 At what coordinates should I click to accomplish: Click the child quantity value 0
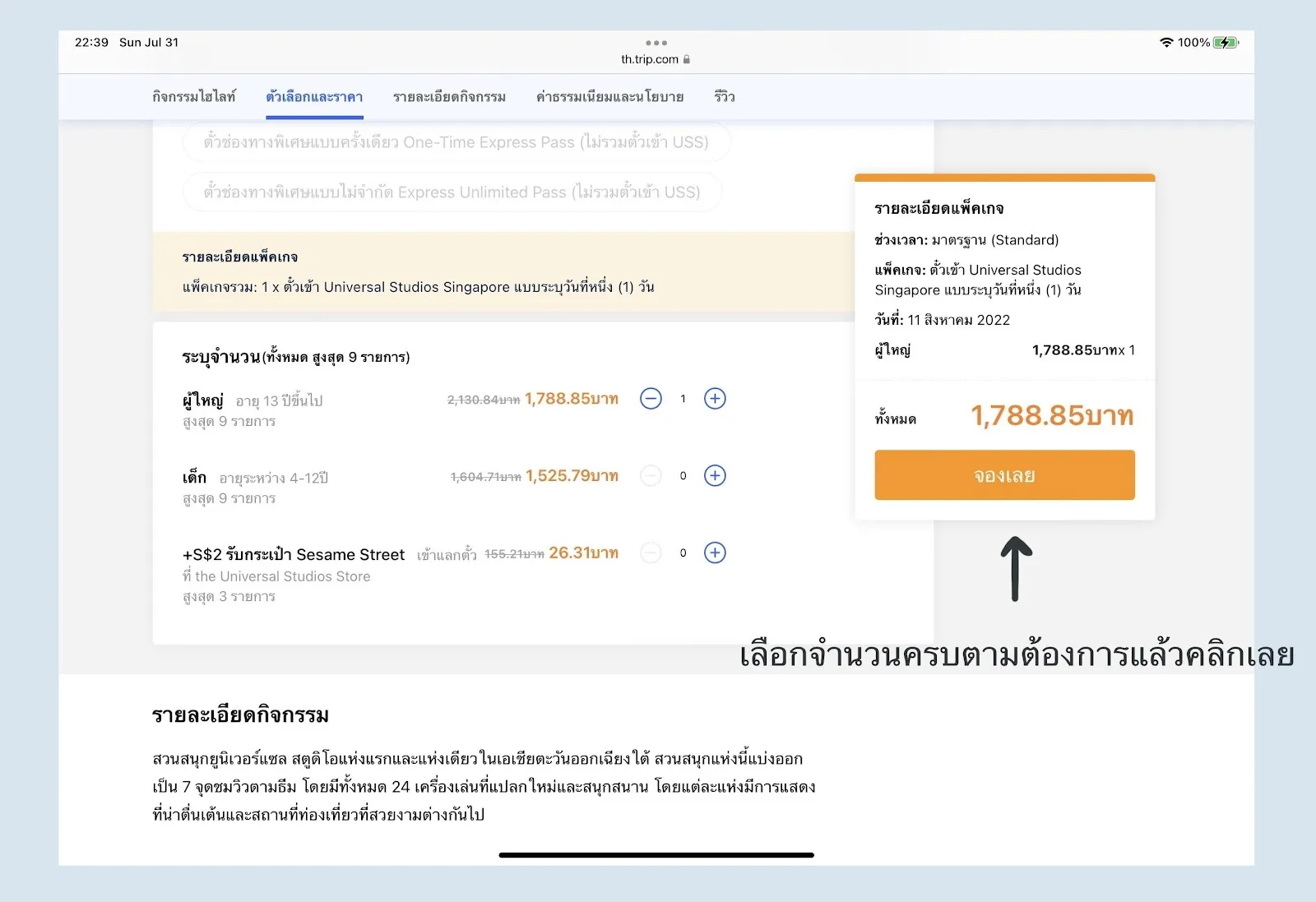click(683, 476)
